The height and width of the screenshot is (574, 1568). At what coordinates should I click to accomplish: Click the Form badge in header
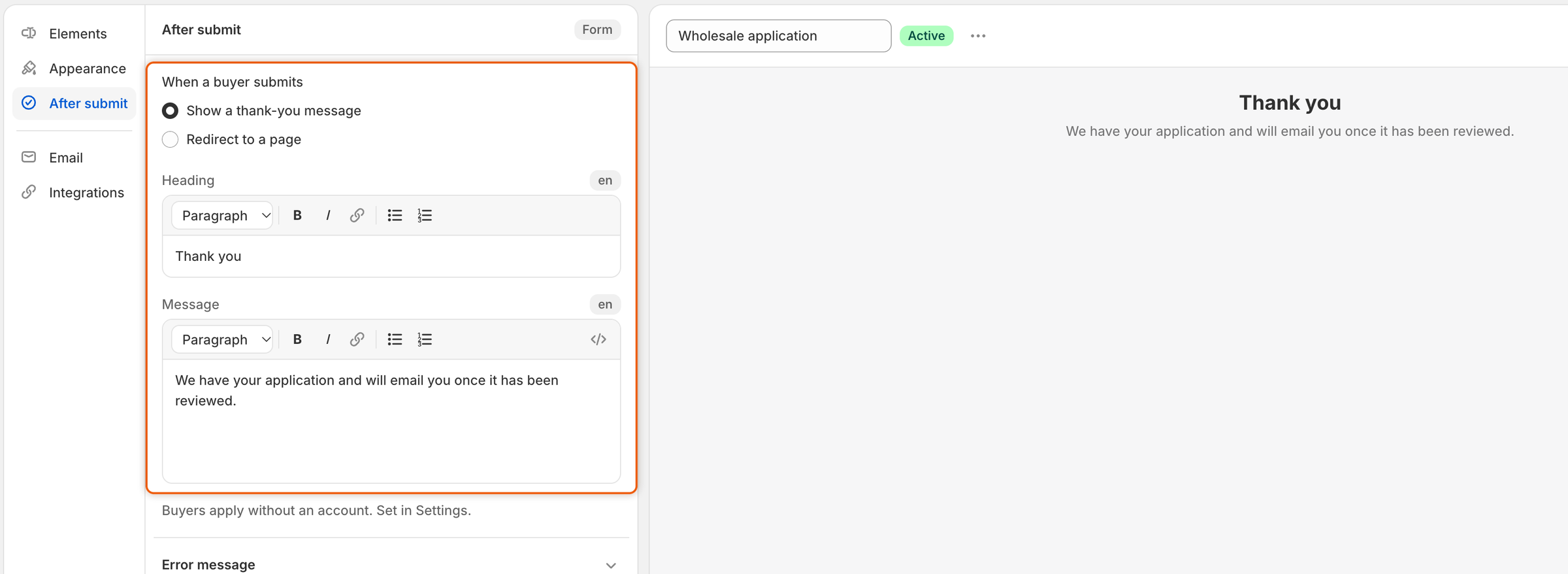[x=597, y=29]
